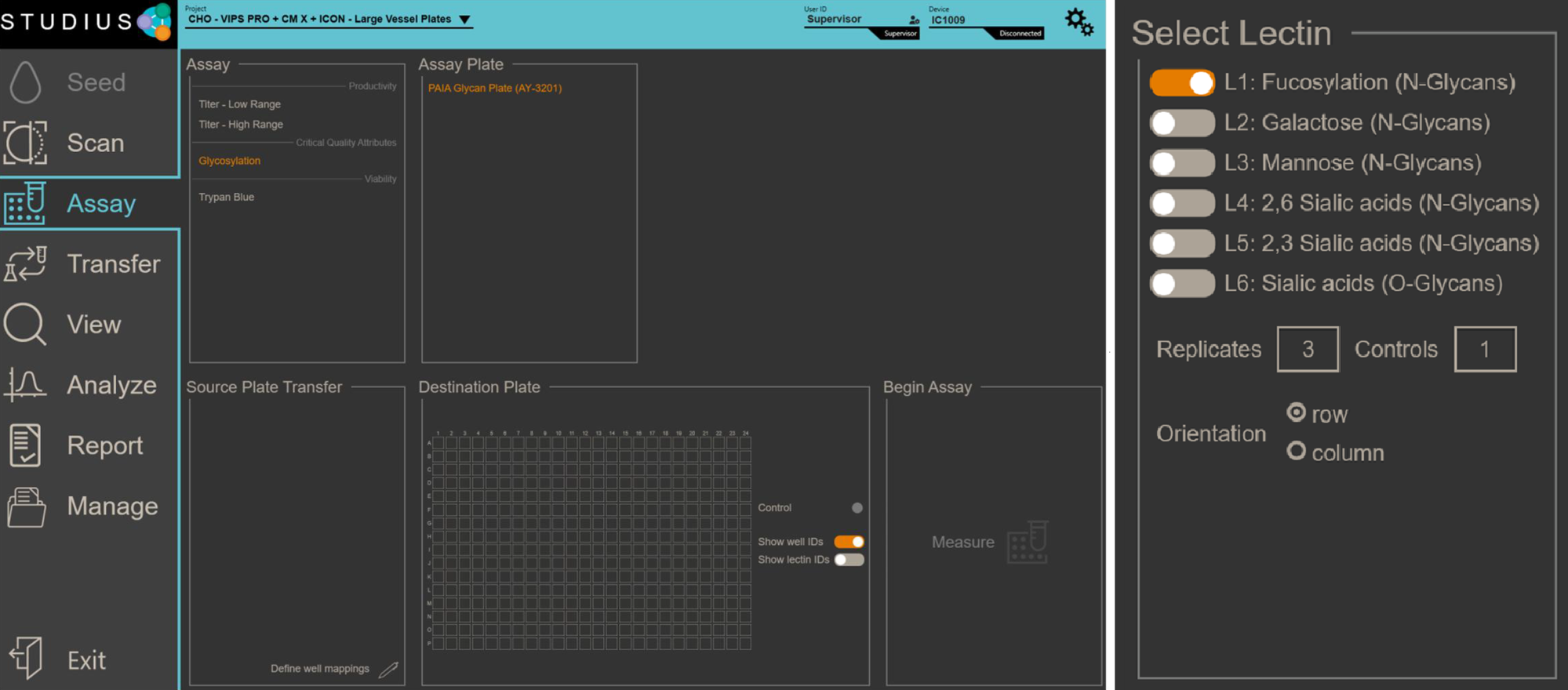
Task: Click the Replicates number field
Action: [x=1308, y=349]
